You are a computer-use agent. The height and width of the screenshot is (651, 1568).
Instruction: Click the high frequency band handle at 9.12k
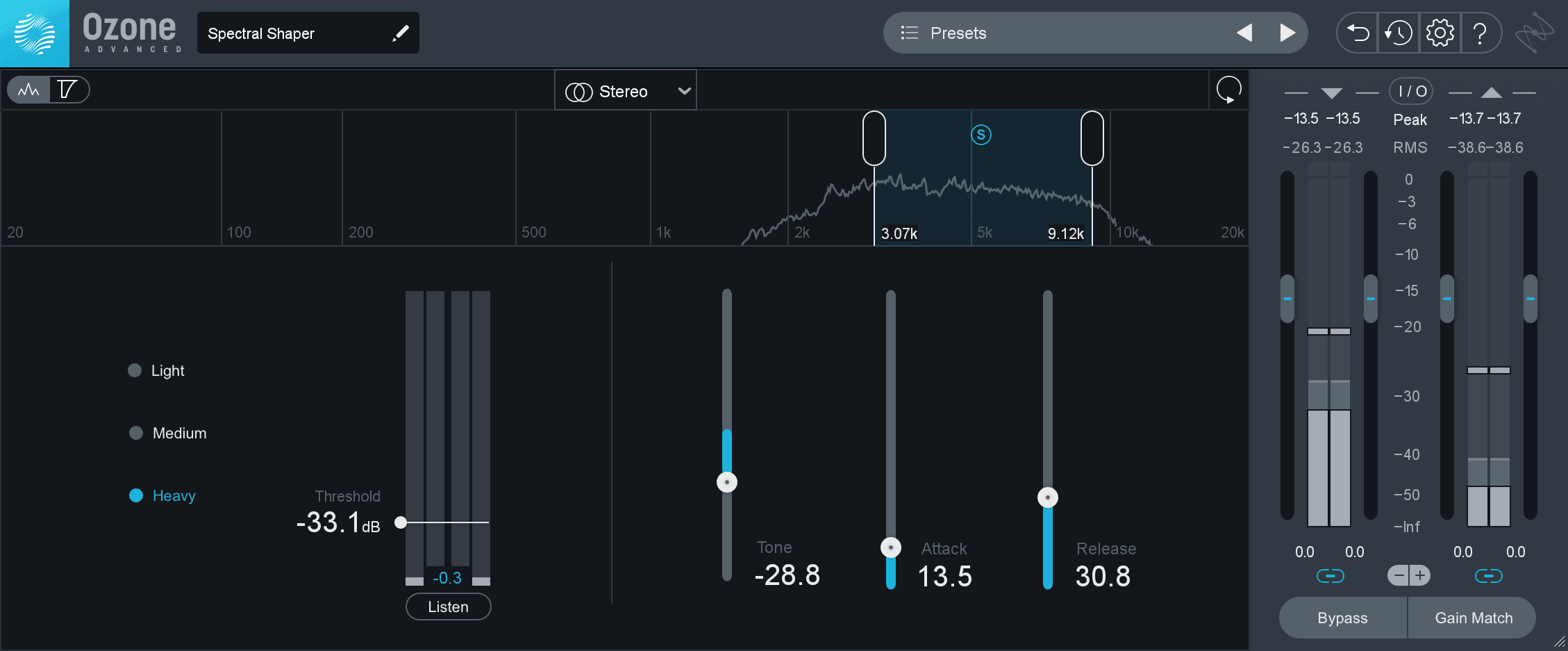pyautogui.click(x=1092, y=138)
